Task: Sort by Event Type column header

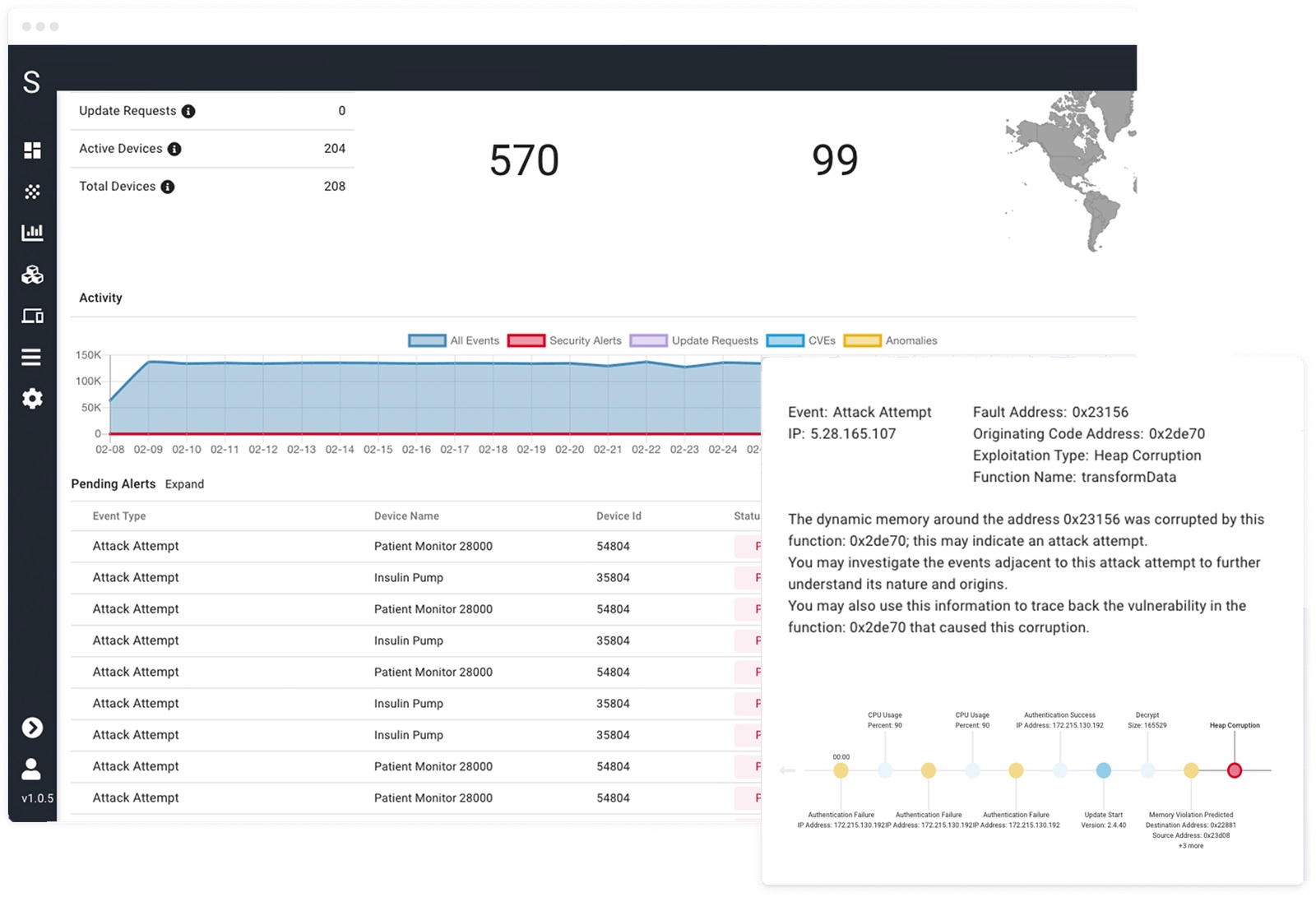Action: pyautogui.click(x=119, y=516)
